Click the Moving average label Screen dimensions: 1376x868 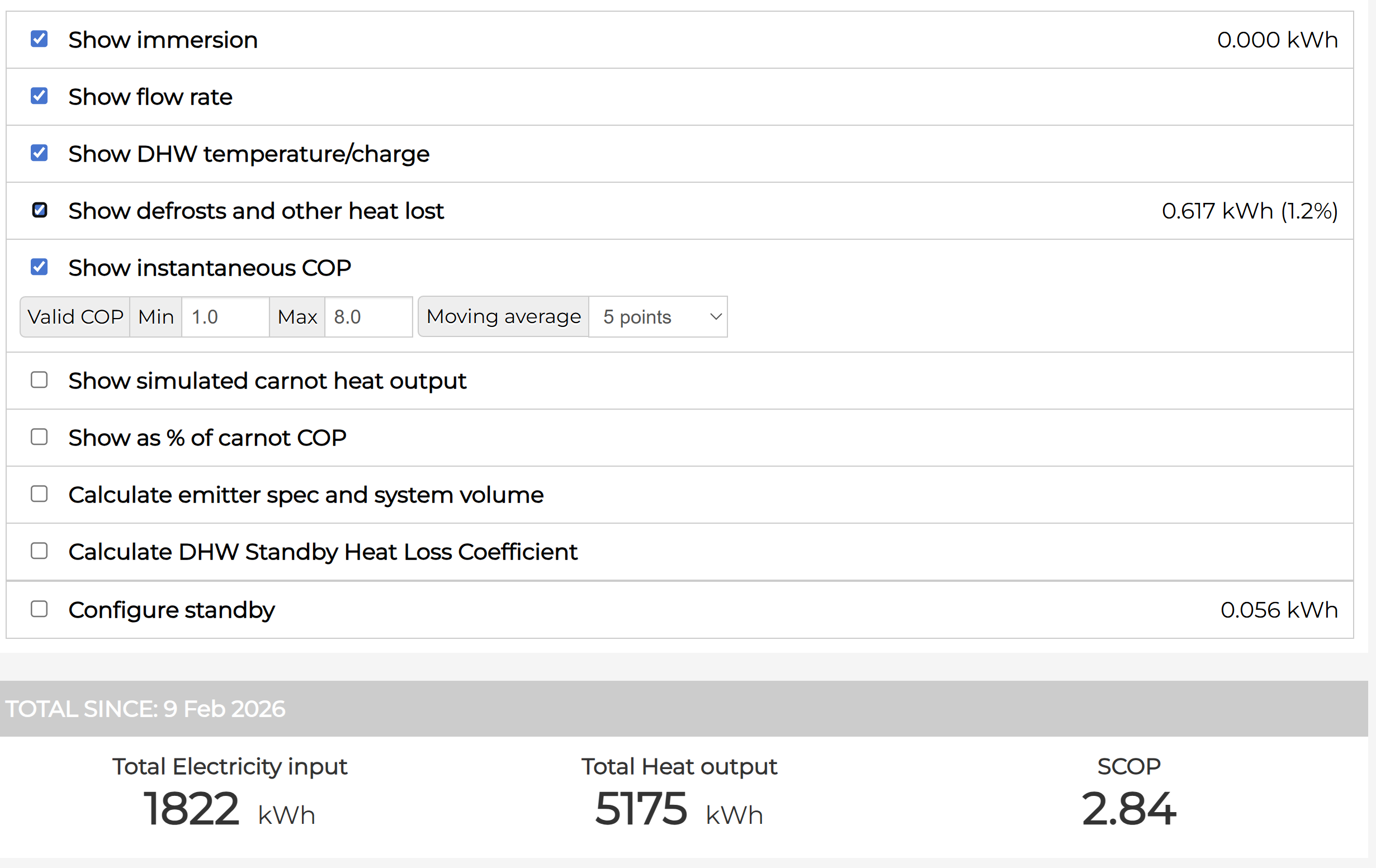(x=503, y=317)
